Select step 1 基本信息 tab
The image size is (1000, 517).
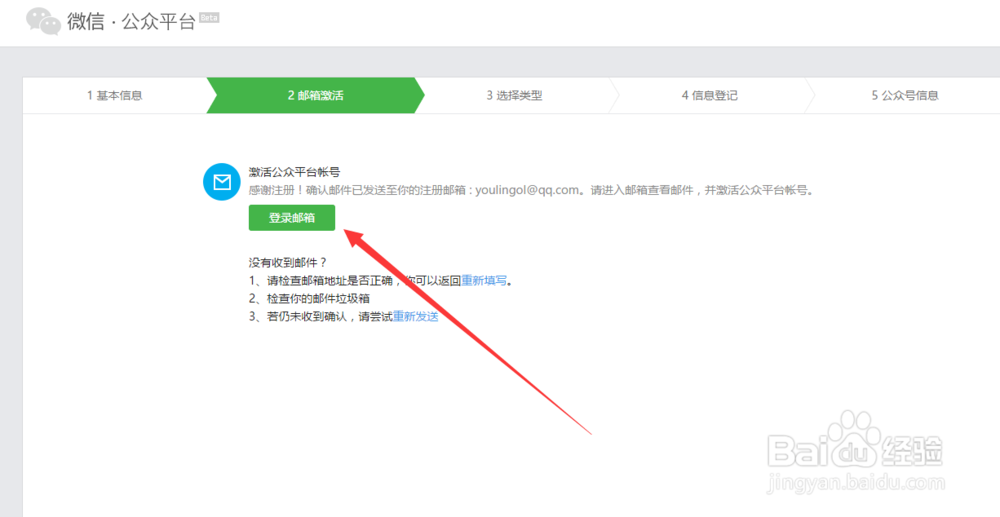(x=115, y=96)
